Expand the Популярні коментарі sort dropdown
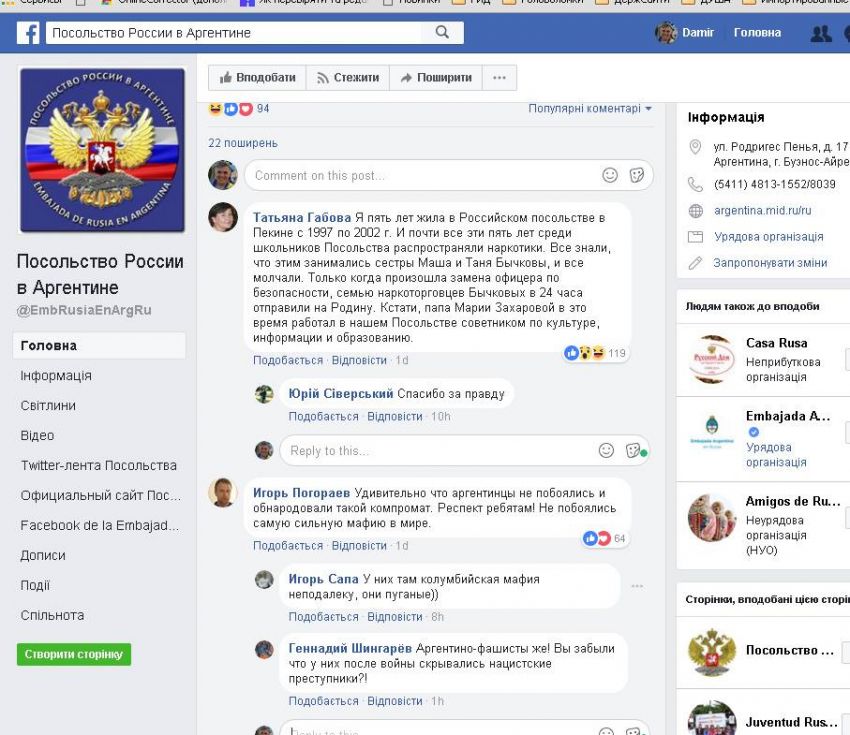 590,108
